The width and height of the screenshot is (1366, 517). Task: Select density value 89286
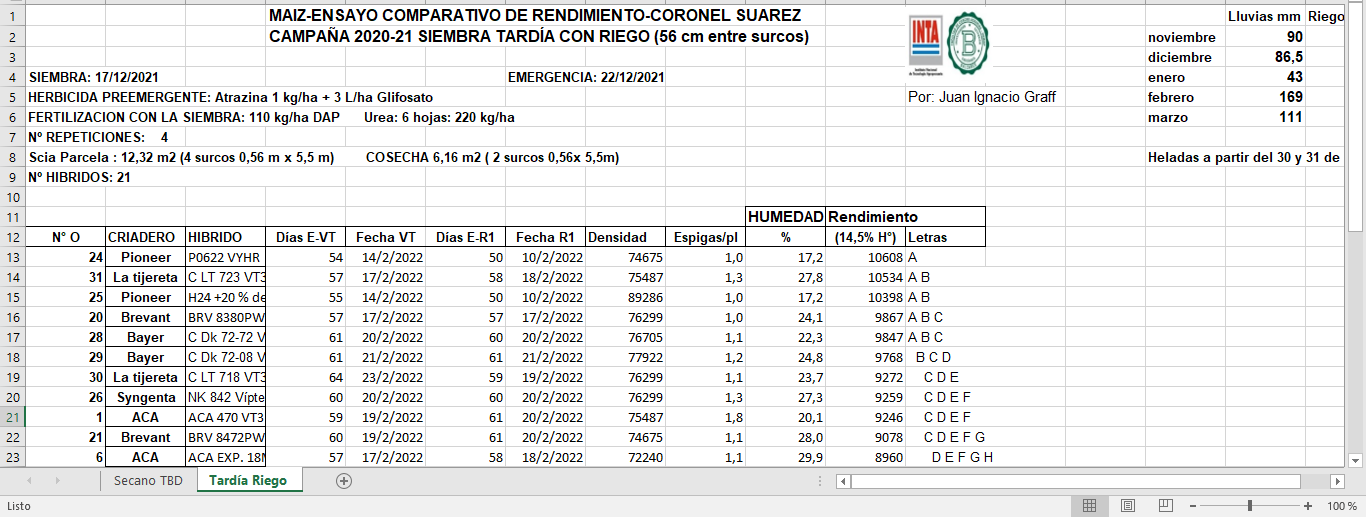626,297
